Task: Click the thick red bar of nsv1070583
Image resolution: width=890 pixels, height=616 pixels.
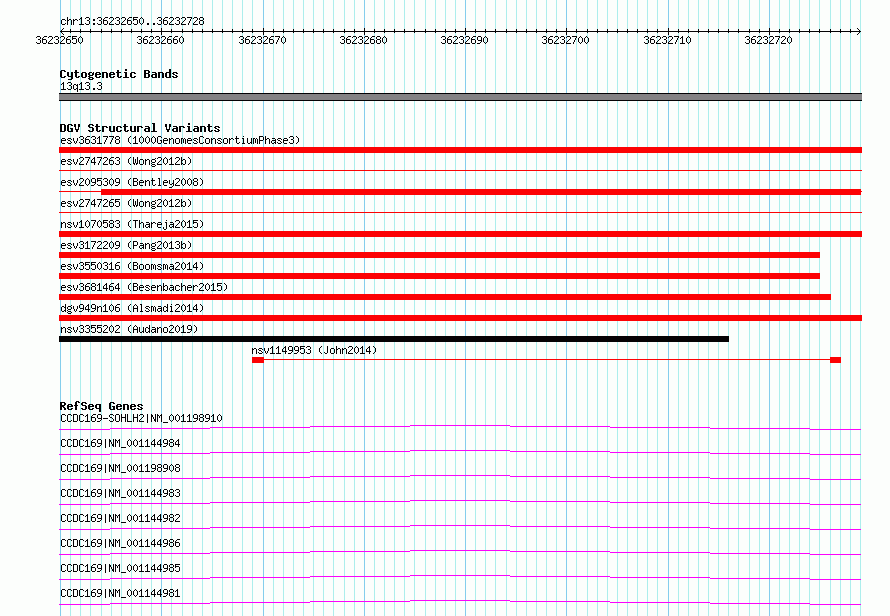Action: (x=460, y=234)
